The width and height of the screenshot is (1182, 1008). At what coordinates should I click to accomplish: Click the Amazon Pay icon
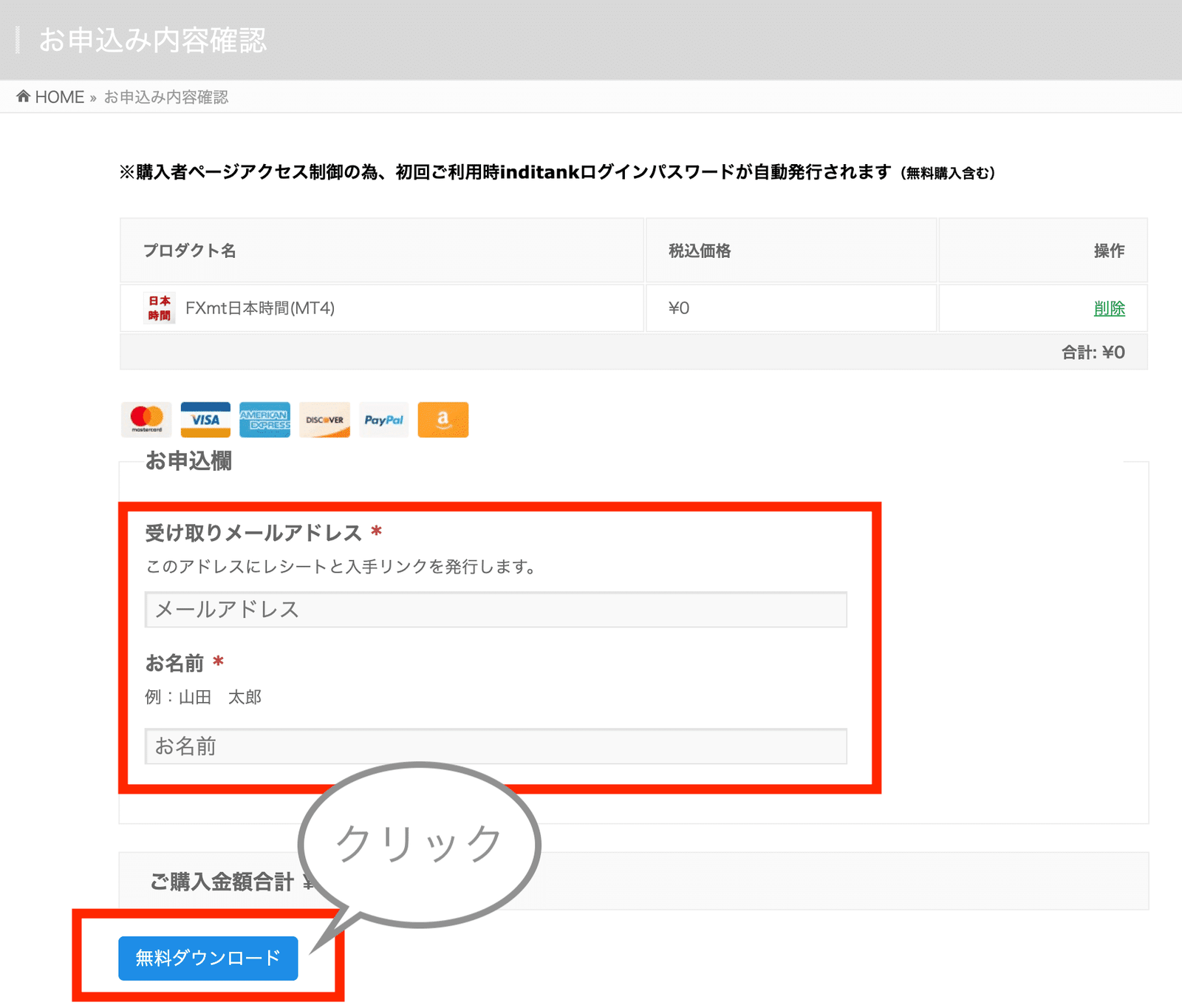(x=443, y=420)
